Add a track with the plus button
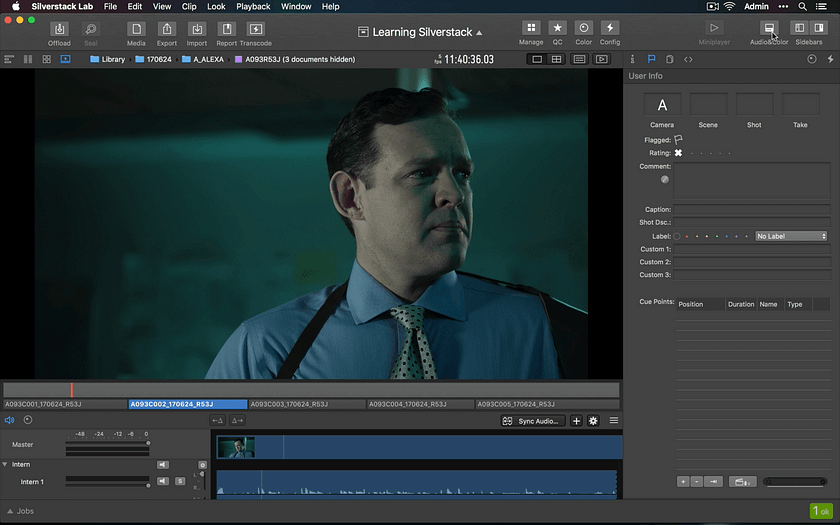Image resolution: width=840 pixels, height=525 pixels. pos(576,421)
